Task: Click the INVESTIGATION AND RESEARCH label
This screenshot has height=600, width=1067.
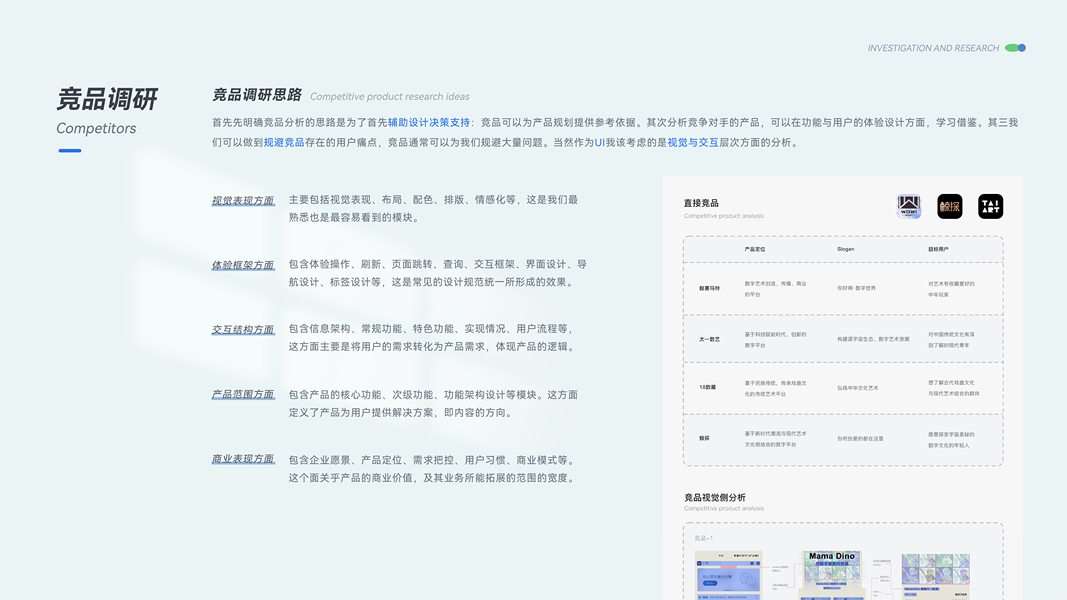Action: pos(933,48)
